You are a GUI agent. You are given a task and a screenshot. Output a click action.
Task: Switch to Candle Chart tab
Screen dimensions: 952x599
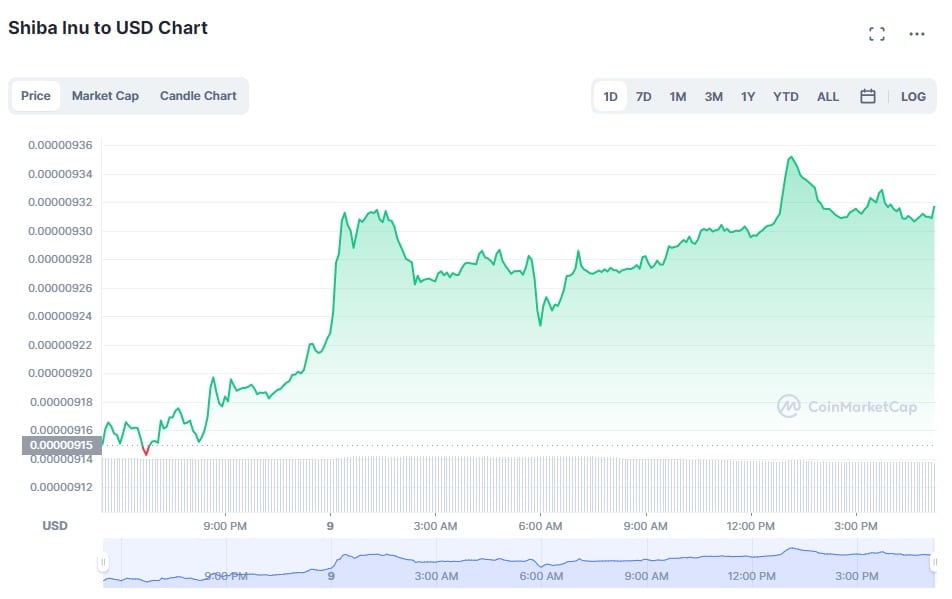[x=198, y=96]
